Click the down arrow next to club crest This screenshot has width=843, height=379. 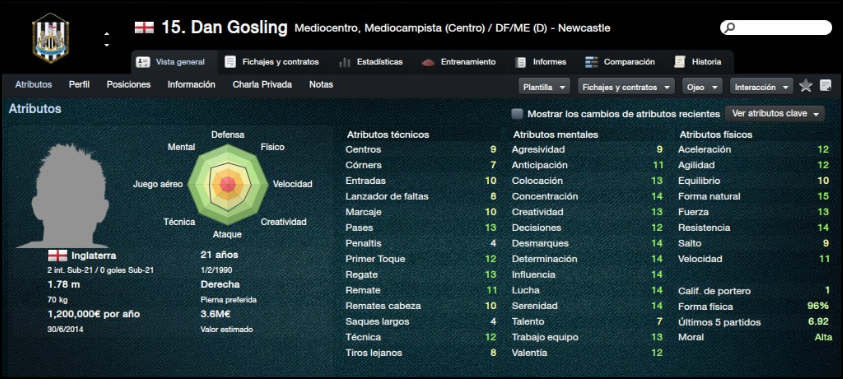[106, 45]
